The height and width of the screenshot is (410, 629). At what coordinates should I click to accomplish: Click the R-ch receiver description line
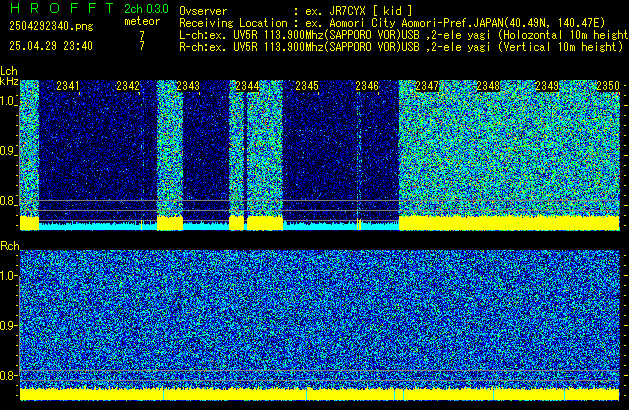coord(401,47)
